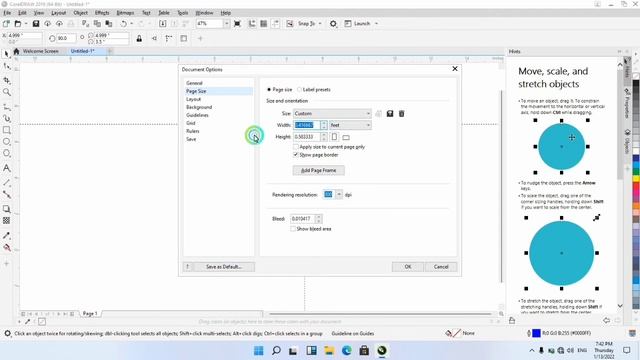The height and width of the screenshot is (360, 640).
Task: Open the Snap To dropdown
Action: (320, 24)
